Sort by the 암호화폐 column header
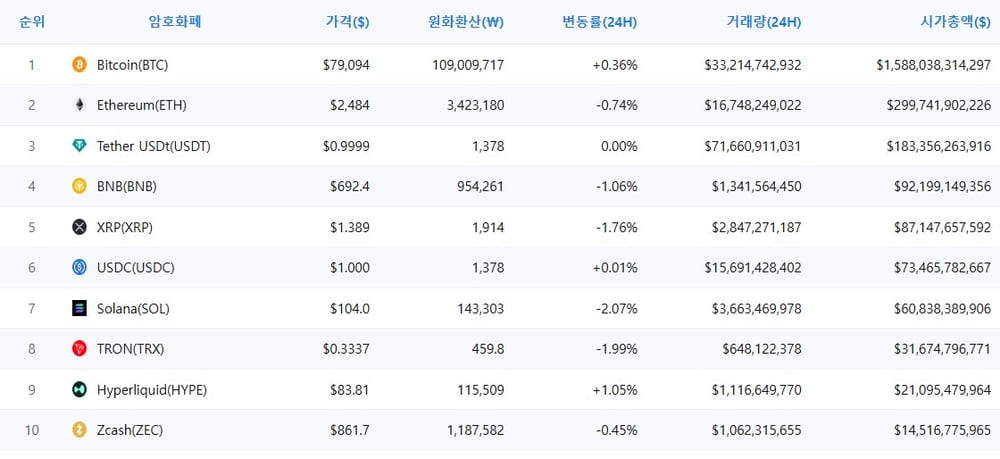1000x459 pixels. [175, 22]
